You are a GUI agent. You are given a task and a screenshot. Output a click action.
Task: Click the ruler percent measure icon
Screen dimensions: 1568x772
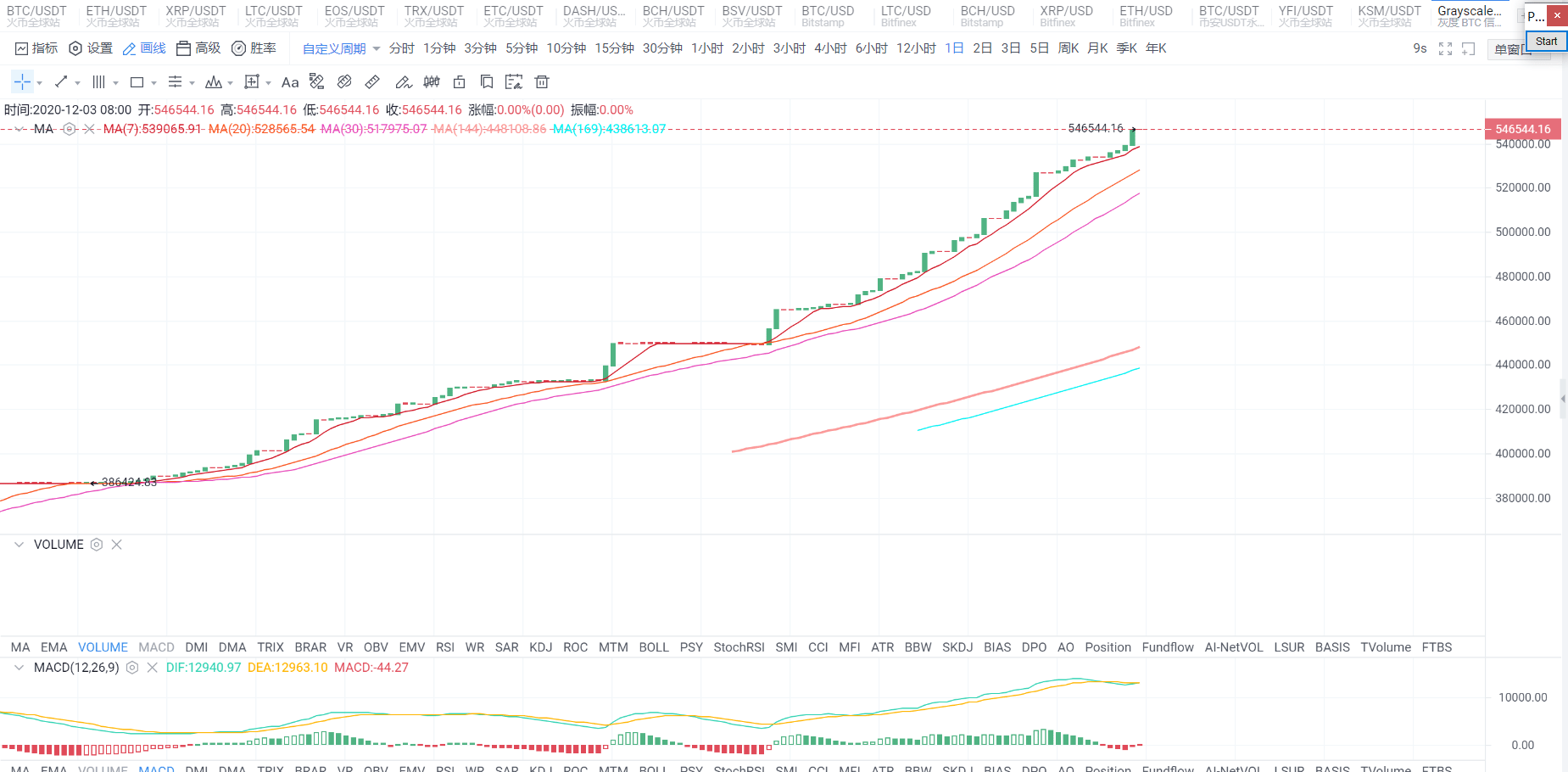(317, 81)
